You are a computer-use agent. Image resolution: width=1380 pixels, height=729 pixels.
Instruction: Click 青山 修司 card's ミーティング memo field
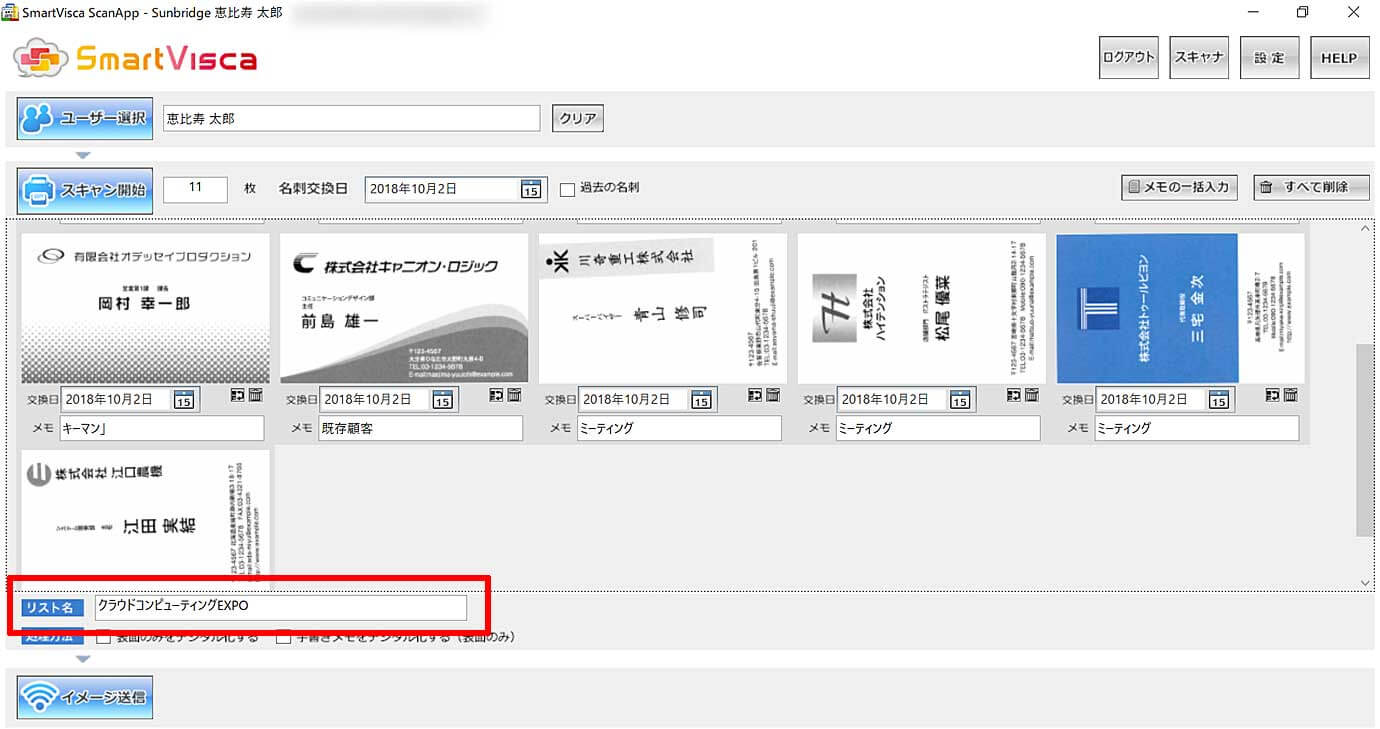pyautogui.click(x=679, y=428)
